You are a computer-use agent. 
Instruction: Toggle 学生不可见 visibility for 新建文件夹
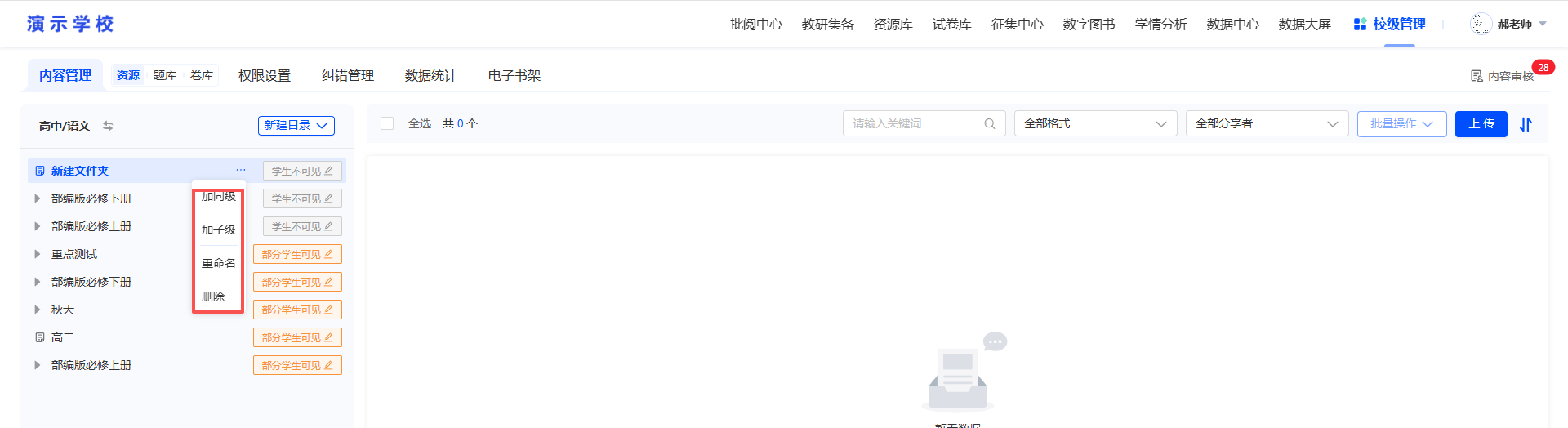pyautogui.click(x=302, y=172)
